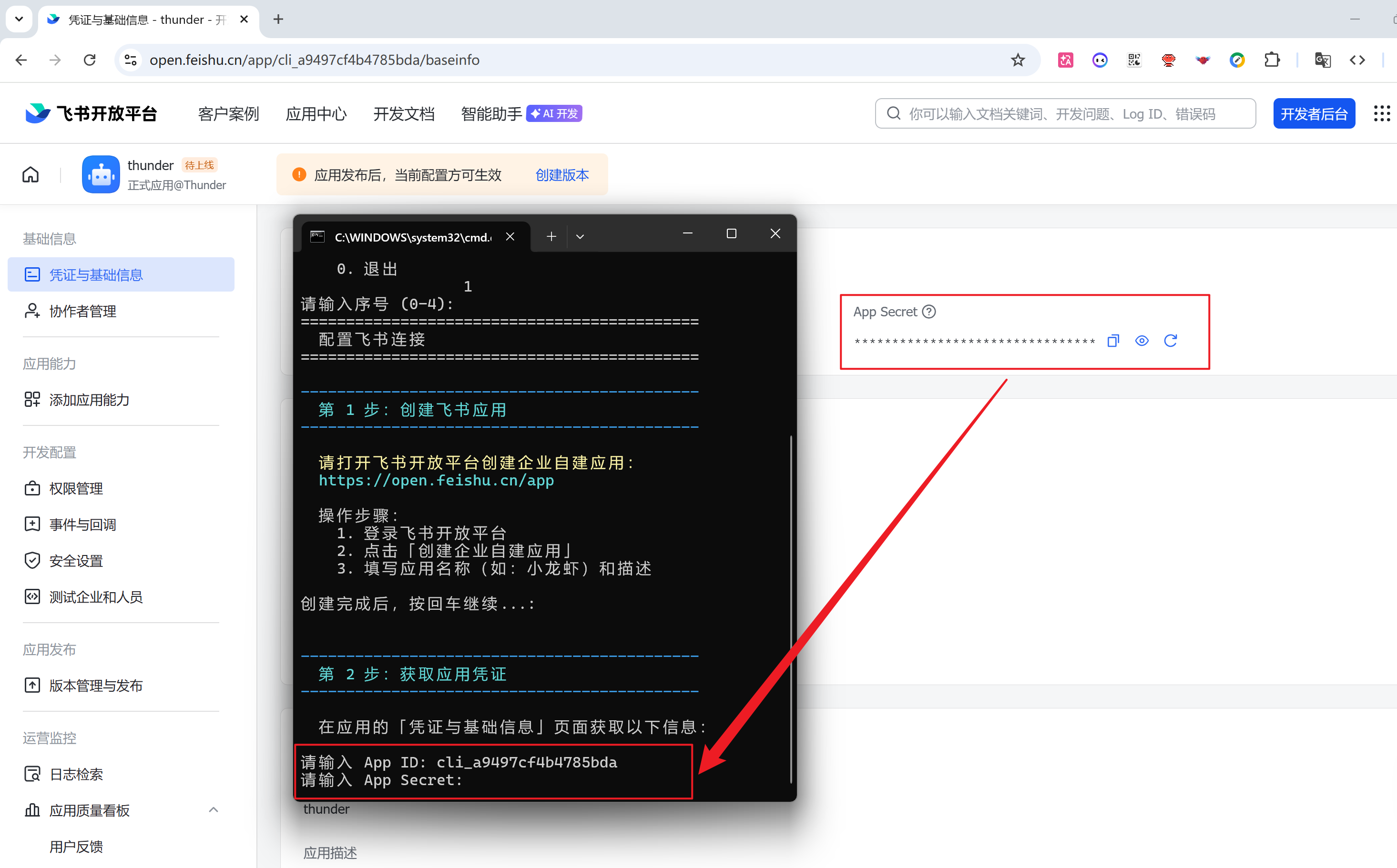Open 开发文档 top navigation tab
Image resolution: width=1397 pixels, height=868 pixels.
[x=404, y=114]
